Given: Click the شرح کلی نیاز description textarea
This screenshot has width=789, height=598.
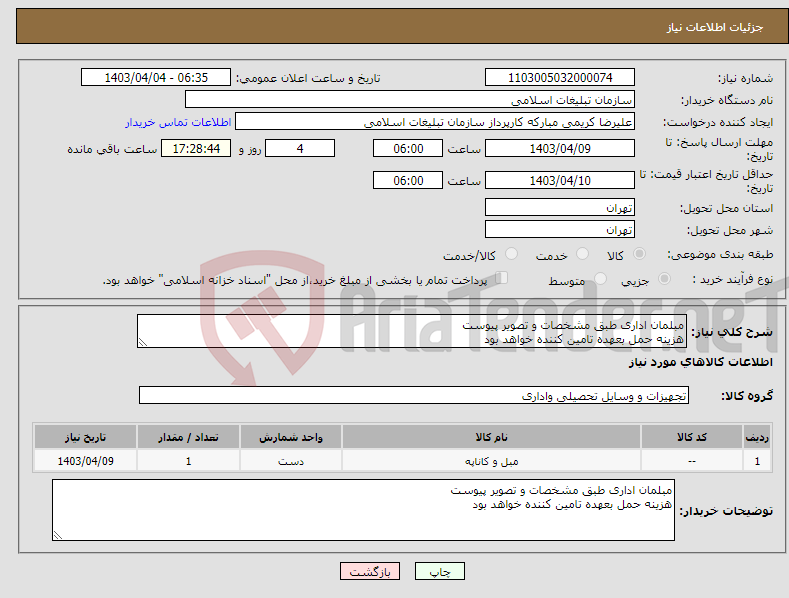Looking at the screenshot, I should point(412,331).
